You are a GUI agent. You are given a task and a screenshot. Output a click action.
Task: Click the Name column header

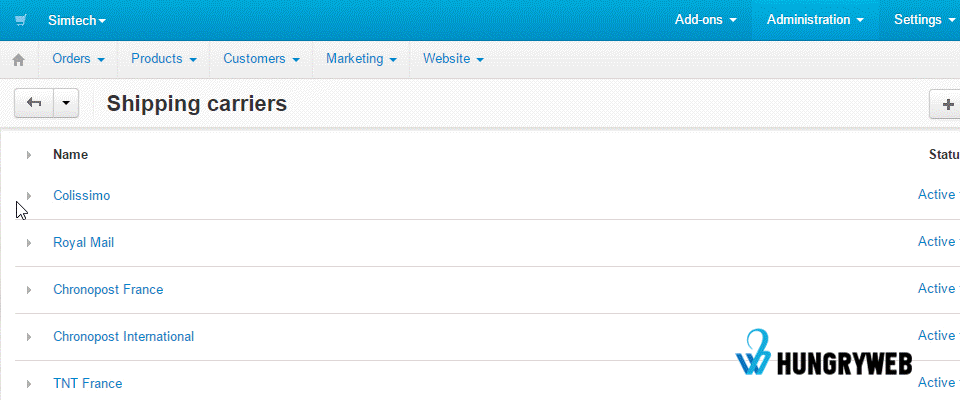[x=70, y=154]
